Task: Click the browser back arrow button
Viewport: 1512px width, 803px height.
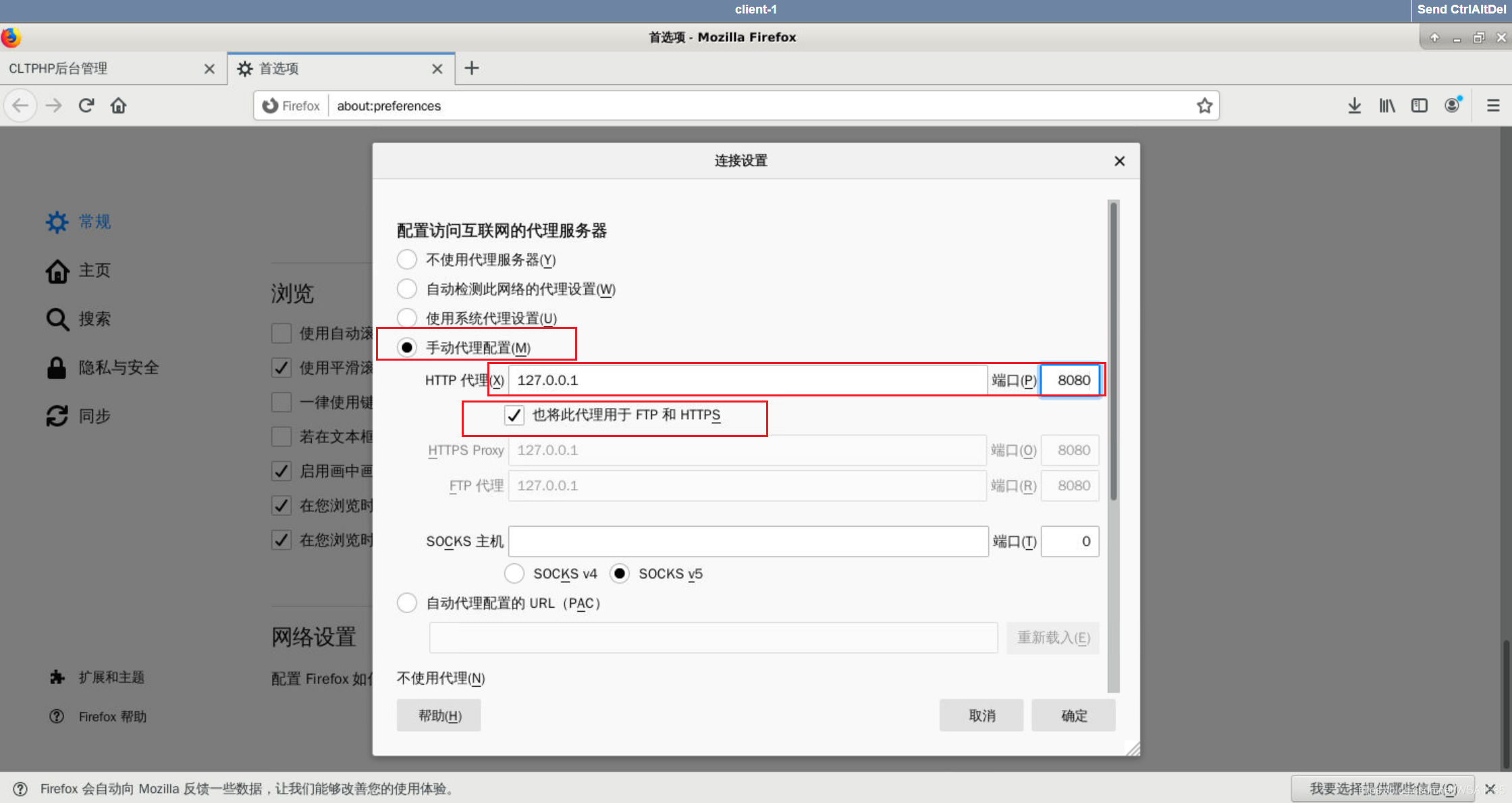Action: coord(21,105)
